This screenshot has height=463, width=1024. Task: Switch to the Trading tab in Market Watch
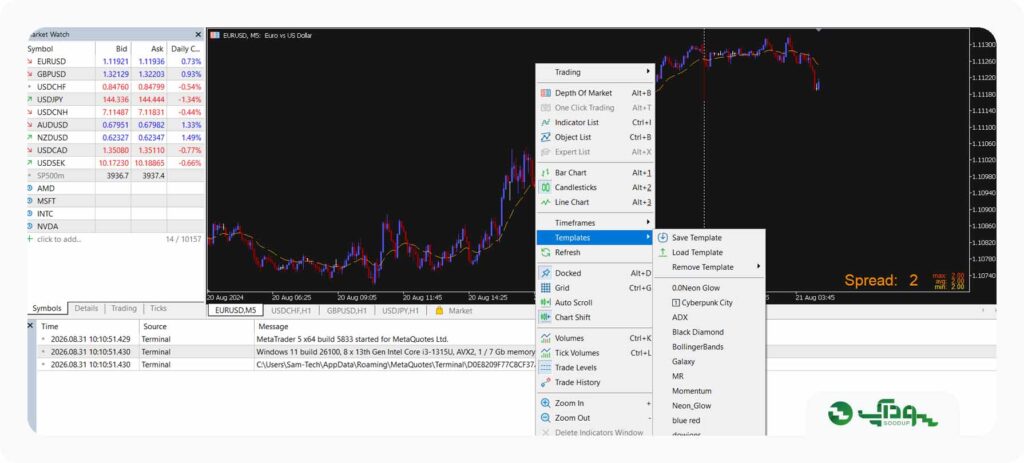coord(124,308)
